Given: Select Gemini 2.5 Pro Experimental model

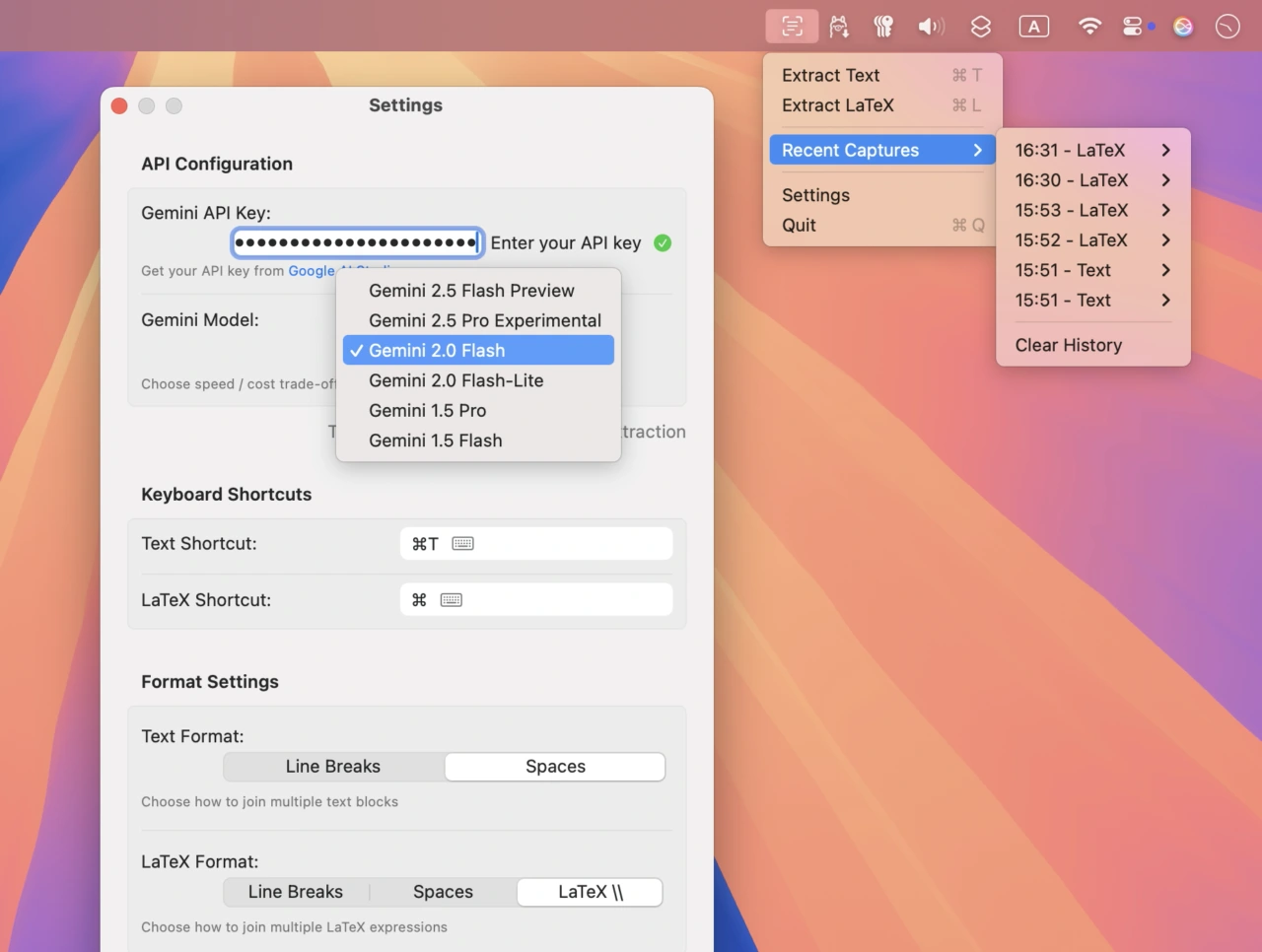Looking at the screenshot, I should point(484,320).
